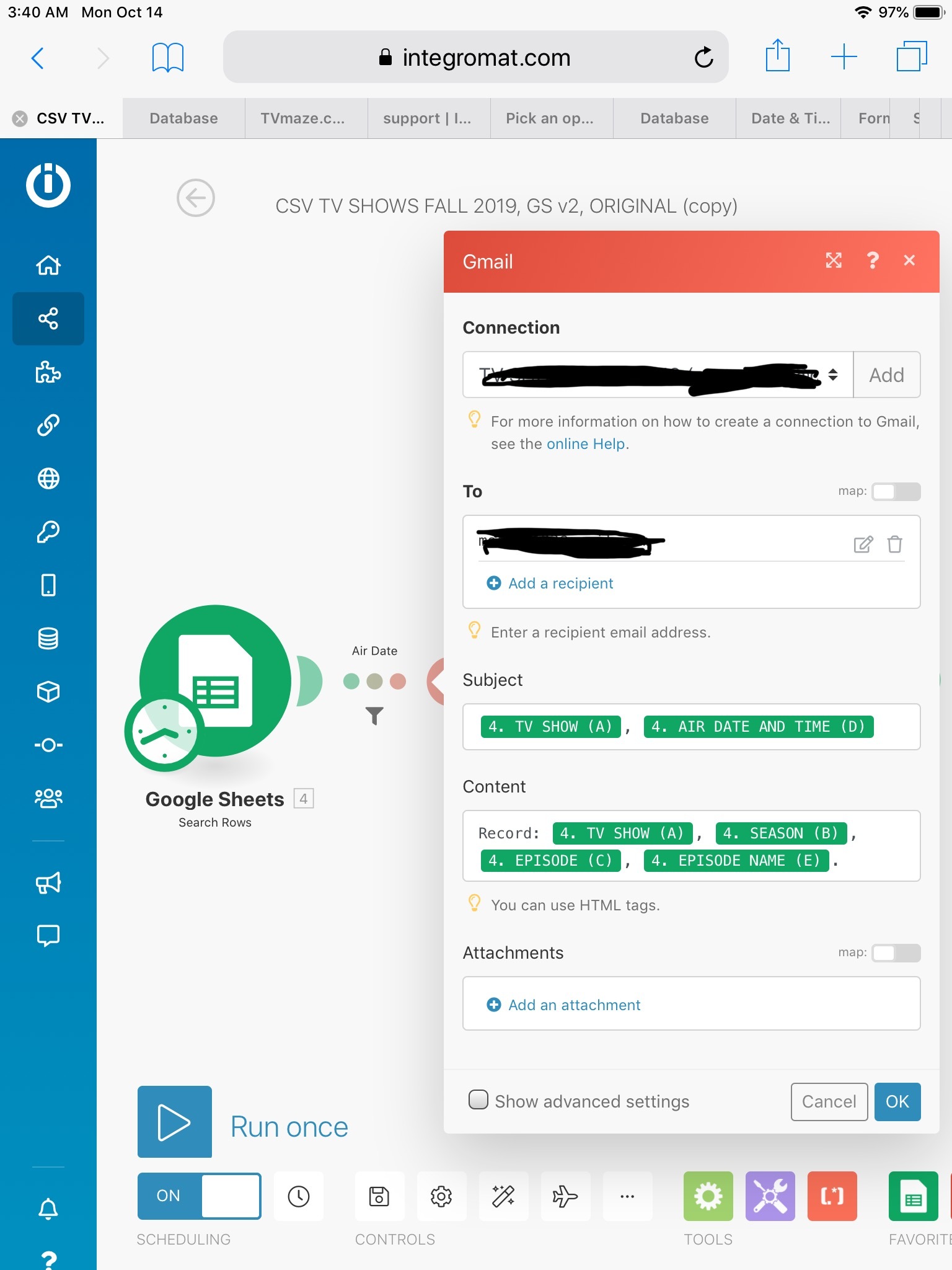Open notifications bell icon
952x1270 pixels.
pyautogui.click(x=48, y=1209)
